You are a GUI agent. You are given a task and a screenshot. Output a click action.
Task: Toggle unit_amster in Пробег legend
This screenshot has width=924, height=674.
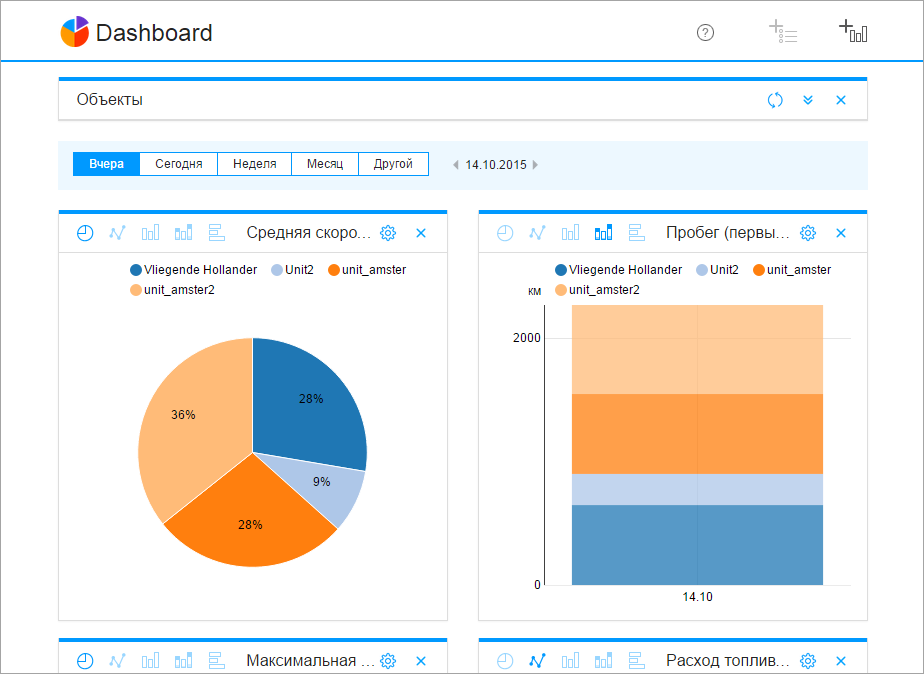click(x=792, y=270)
